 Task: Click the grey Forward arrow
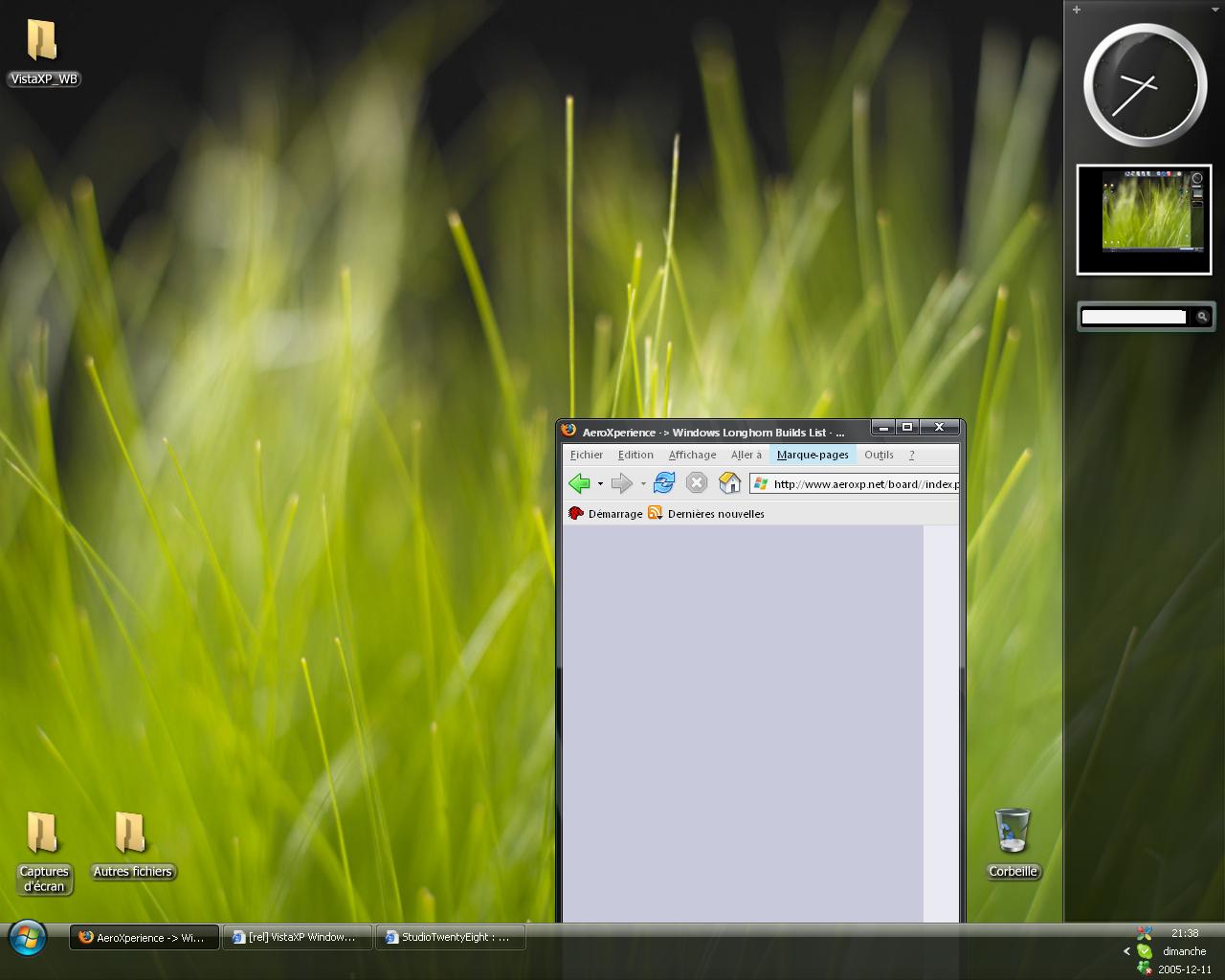pos(621,483)
